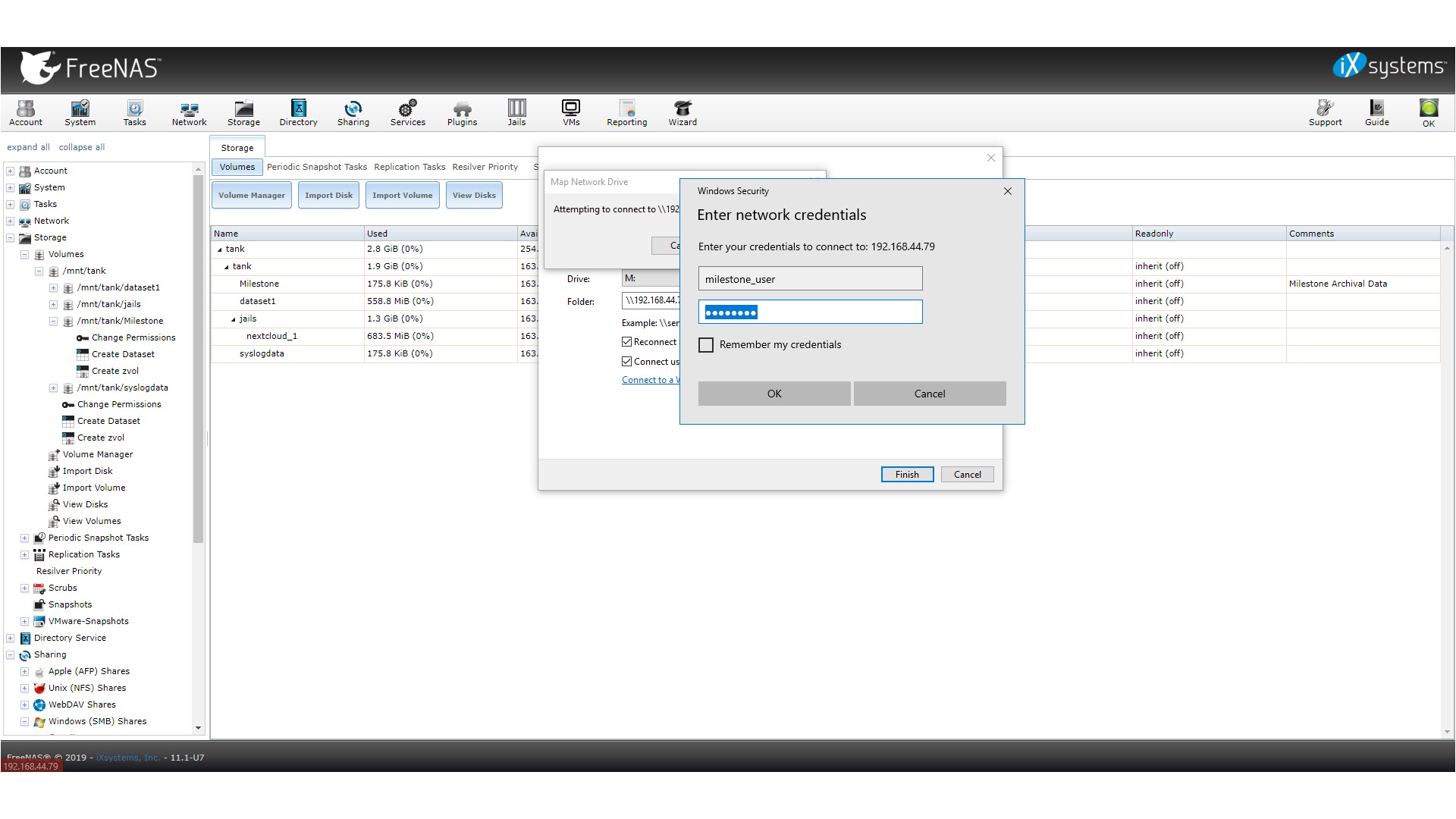Image resolution: width=1456 pixels, height=819 pixels.
Task: Click Finish in Map Network Drive
Action: pos(907,475)
